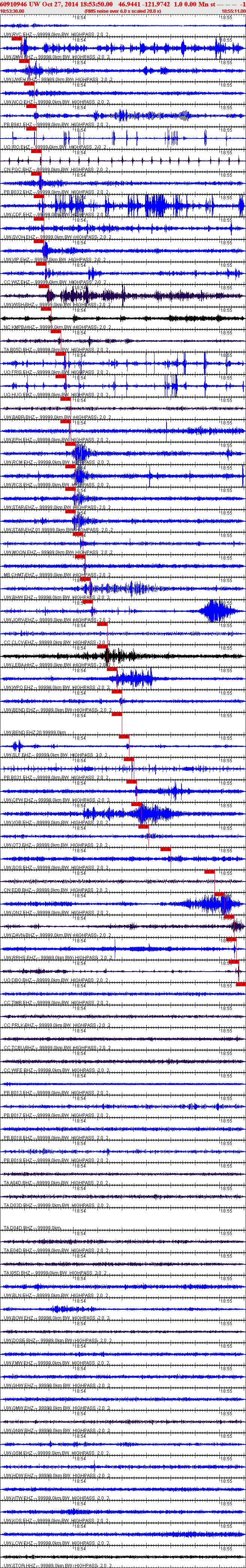
Task: Click the end time label 18:55:11.00
Action: click(x=233, y=11)
